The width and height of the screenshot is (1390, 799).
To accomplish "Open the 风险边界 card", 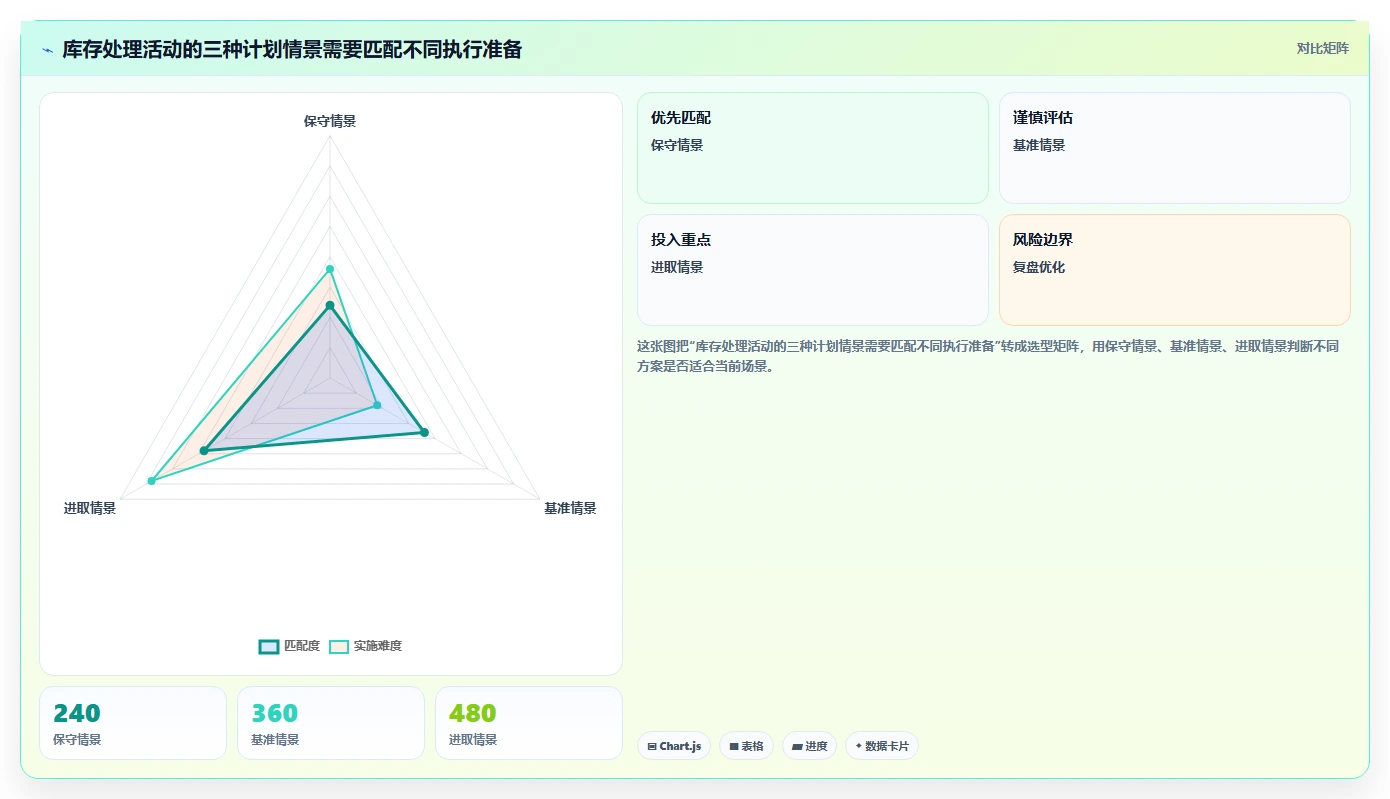I will pyautogui.click(x=1175, y=270).
